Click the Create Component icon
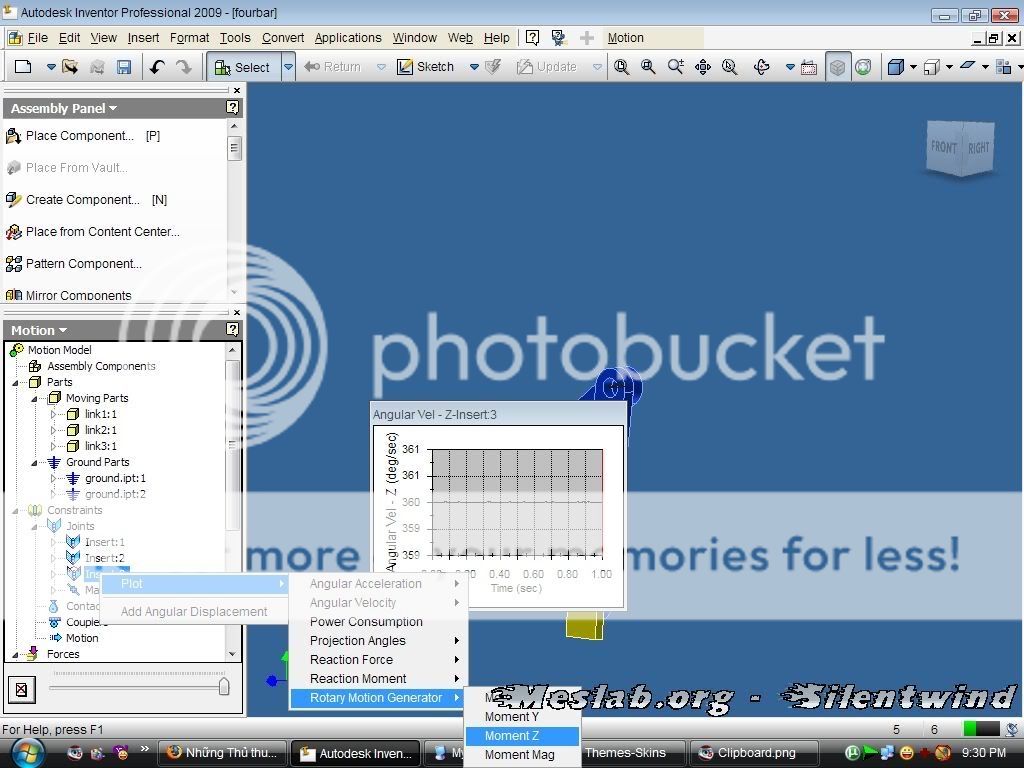Screen dimensions: 1024x768 [x=14, y=200]
